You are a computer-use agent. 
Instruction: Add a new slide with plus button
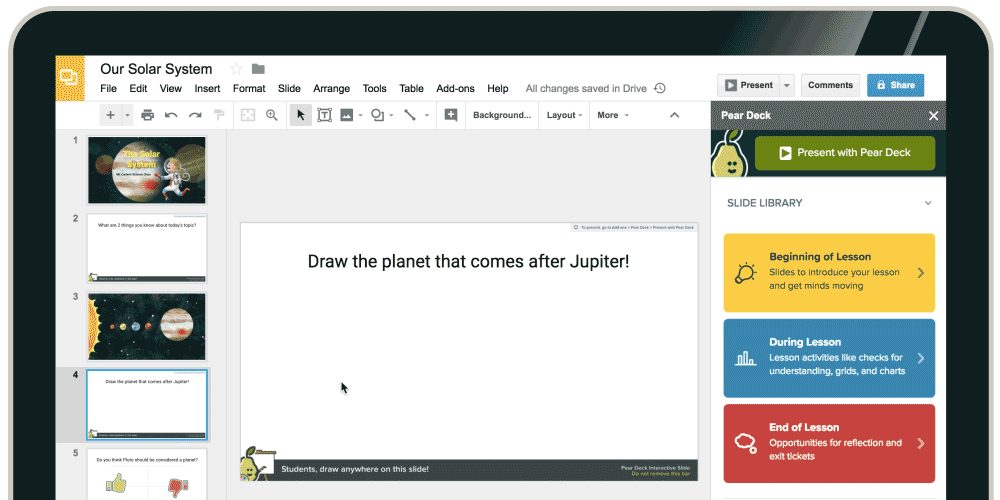(110, 115)
